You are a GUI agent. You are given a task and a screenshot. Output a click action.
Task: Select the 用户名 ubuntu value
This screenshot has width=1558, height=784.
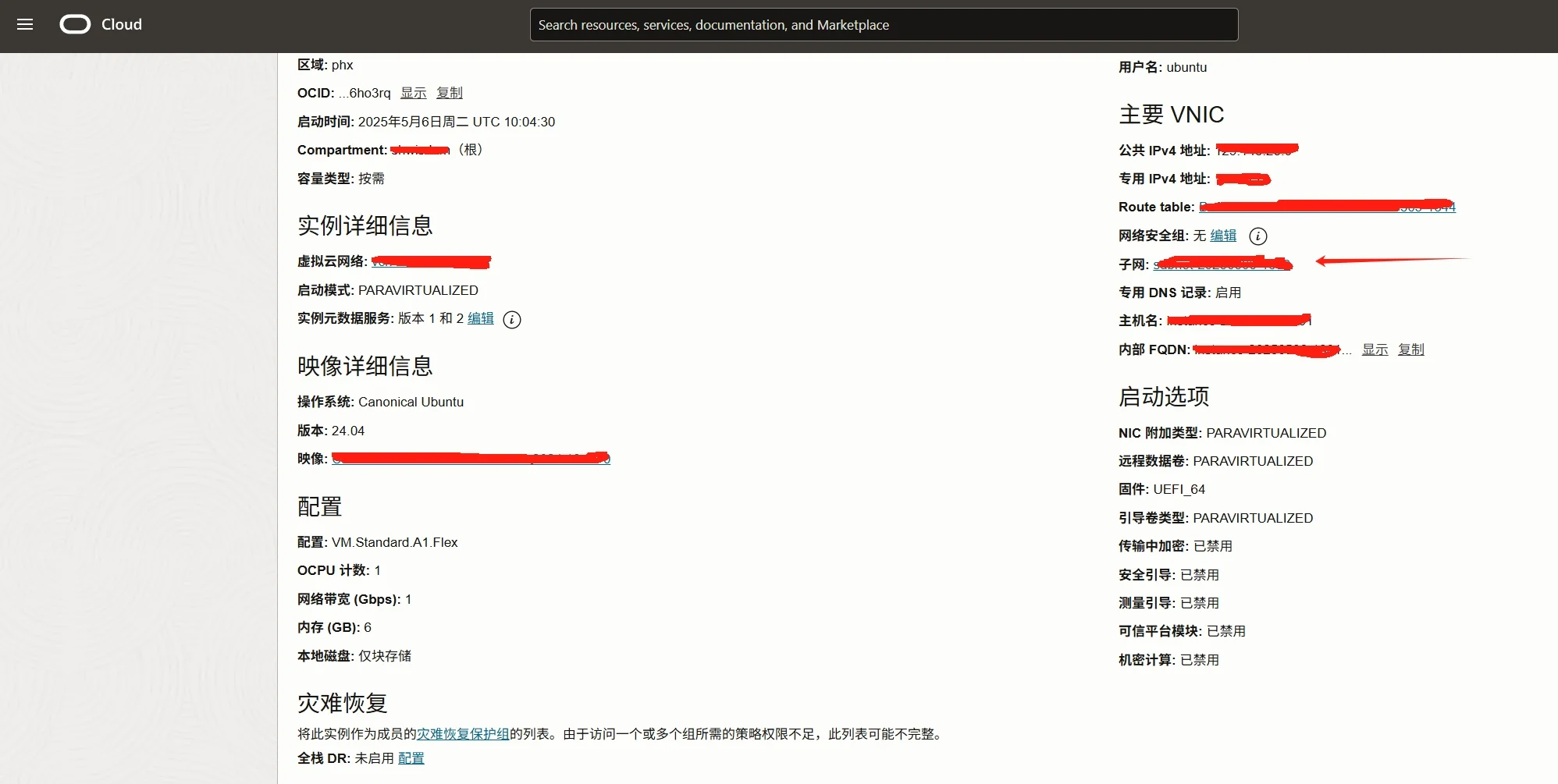pyautogui.click(x=1186, y=67)
